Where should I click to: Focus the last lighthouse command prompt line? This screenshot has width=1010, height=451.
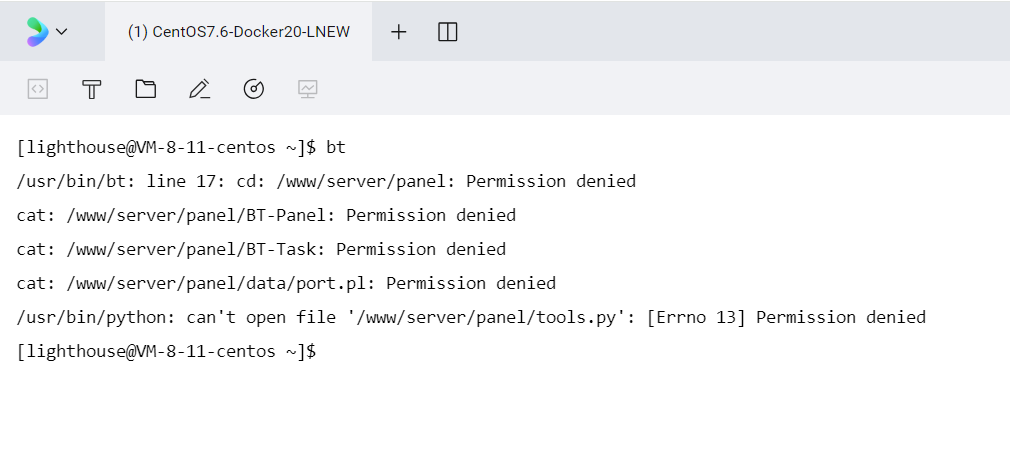coord(166,352)
